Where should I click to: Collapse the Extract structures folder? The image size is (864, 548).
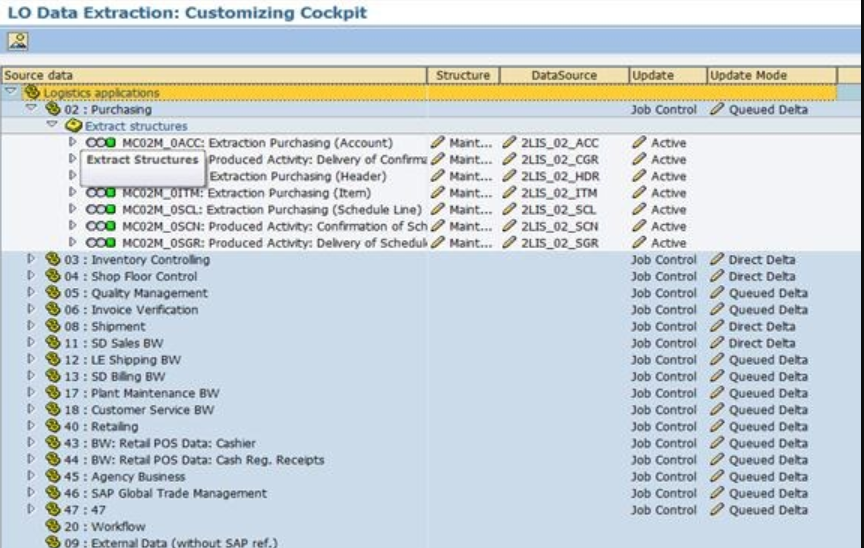(x=52, y=124)
